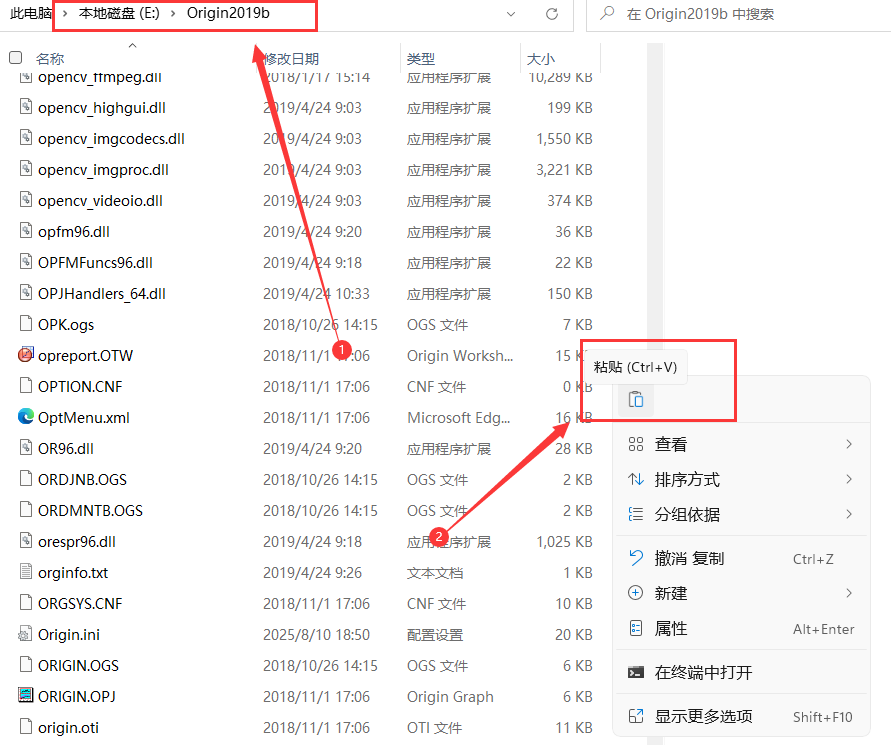Click the OPFMFuncs96.dll file icon
This screenshot has width=891, height=745.
point(26,261)
